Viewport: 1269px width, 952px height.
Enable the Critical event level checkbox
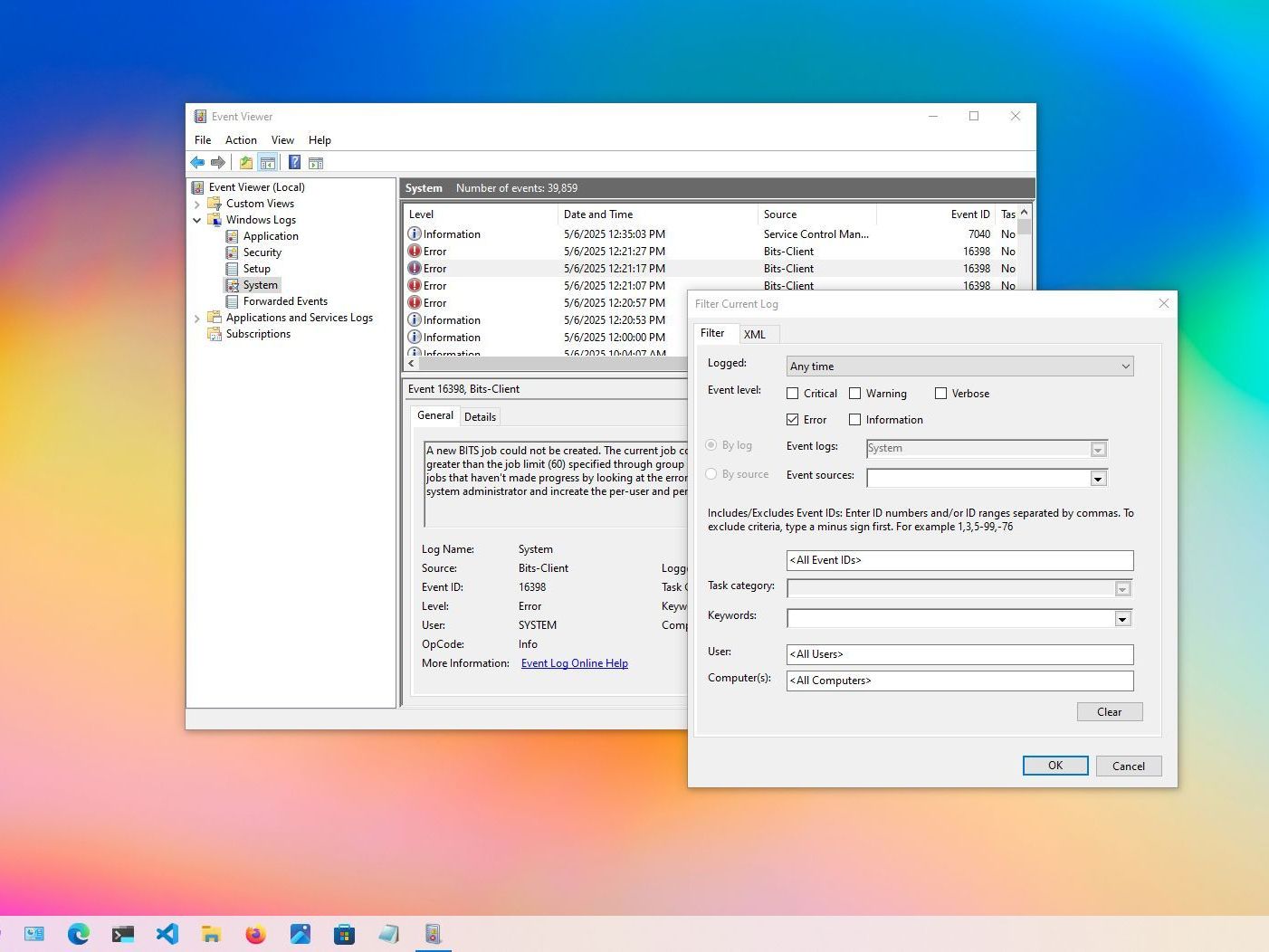(793, 394)
